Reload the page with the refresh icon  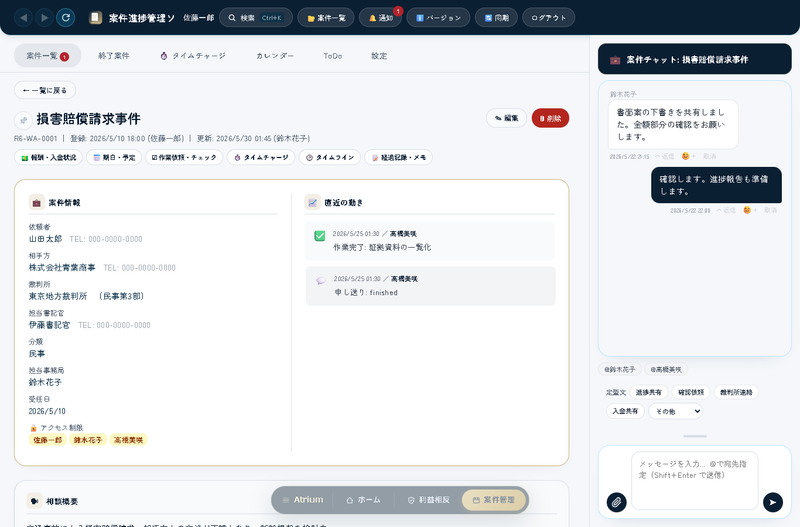[66, 18]
